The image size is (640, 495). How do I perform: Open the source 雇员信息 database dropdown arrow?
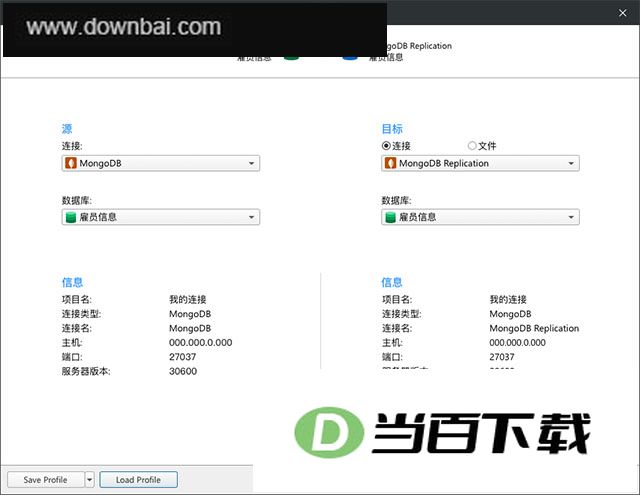[251, 217]
